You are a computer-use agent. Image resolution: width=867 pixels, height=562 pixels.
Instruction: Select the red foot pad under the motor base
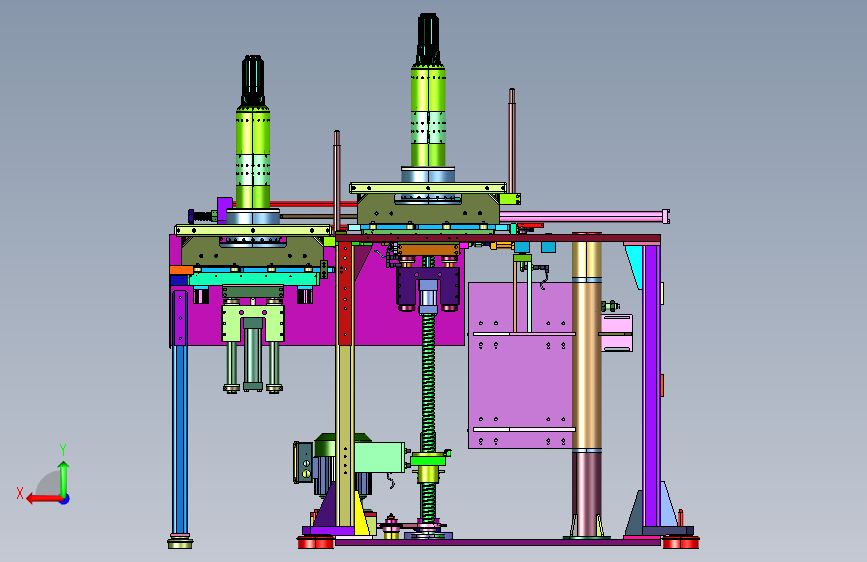coord(315,543)
